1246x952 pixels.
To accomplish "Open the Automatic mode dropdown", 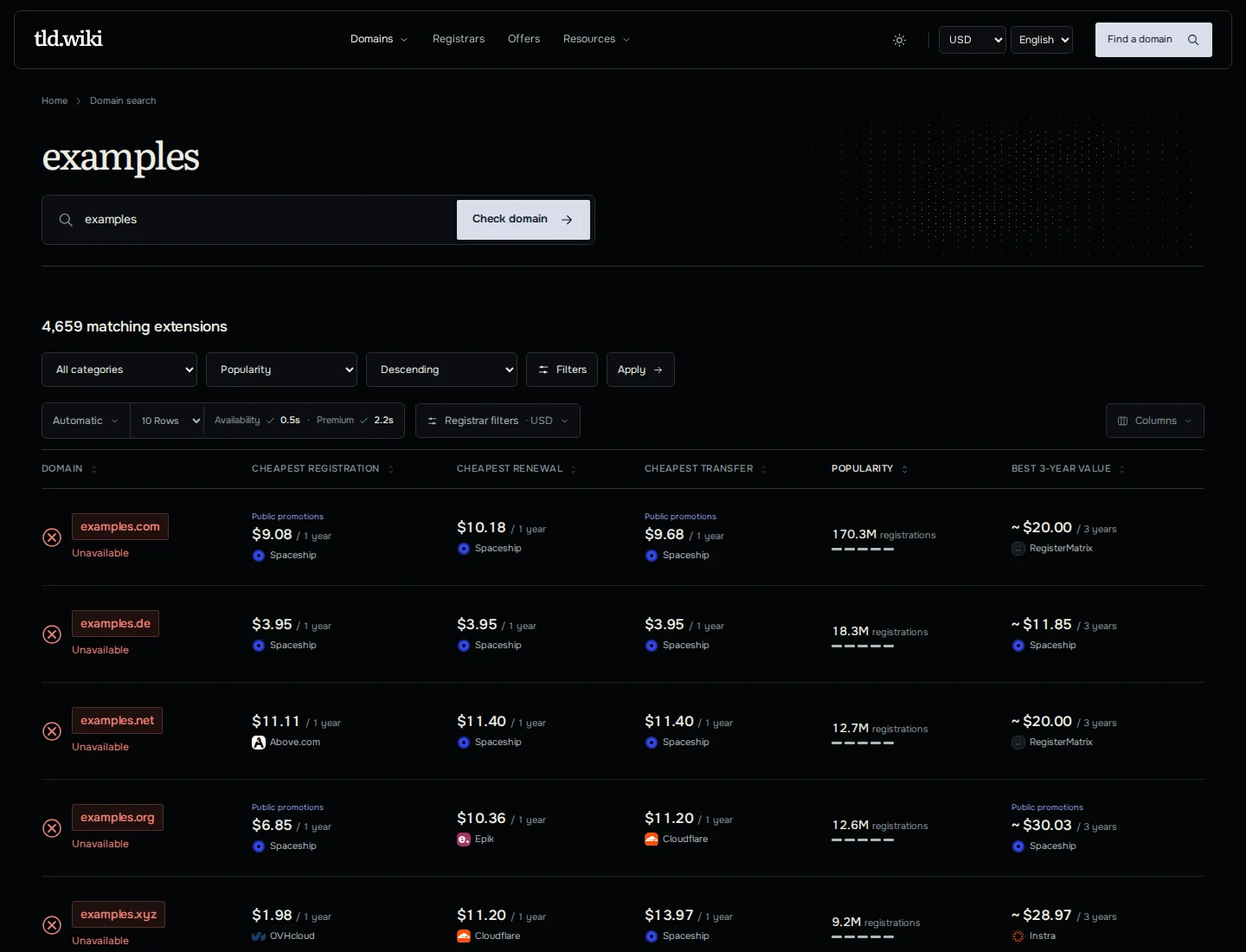I will (86, 421).
